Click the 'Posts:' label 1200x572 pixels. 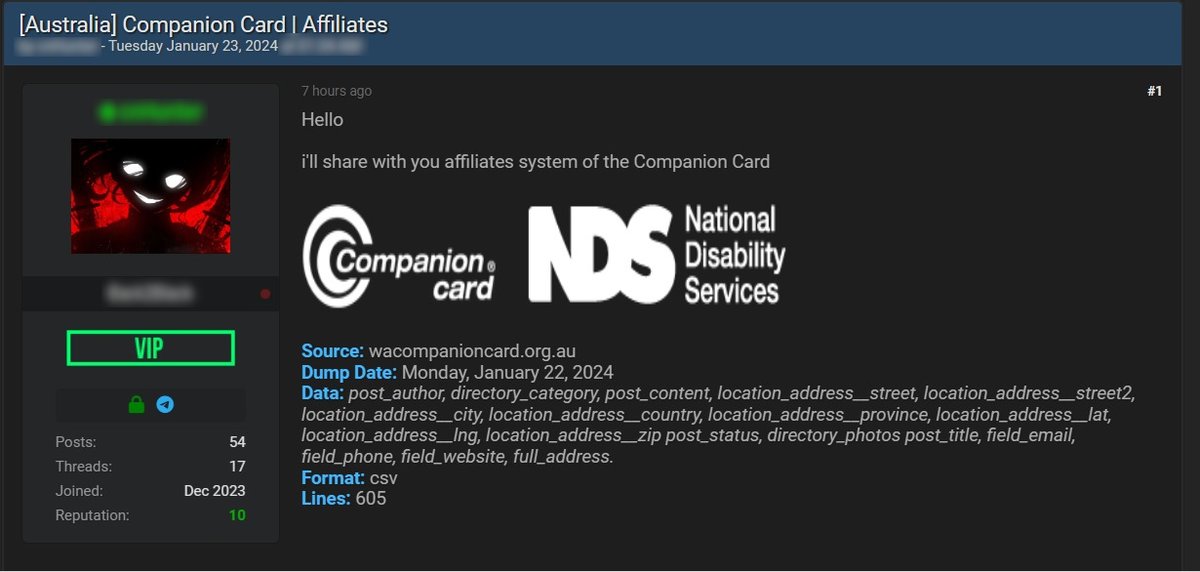click(x=76, y=441)
